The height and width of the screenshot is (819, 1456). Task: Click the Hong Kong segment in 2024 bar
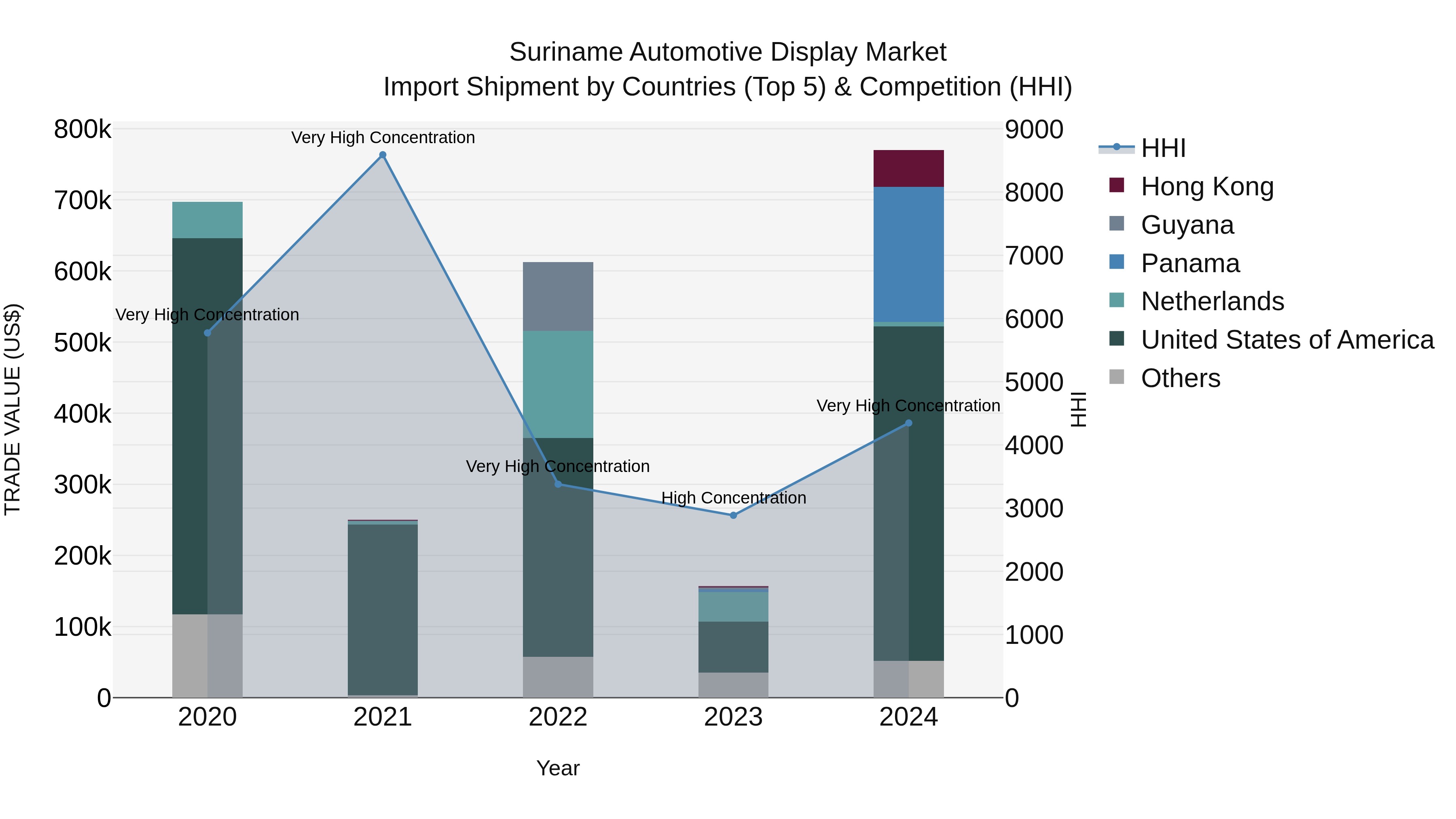point(908,168)
